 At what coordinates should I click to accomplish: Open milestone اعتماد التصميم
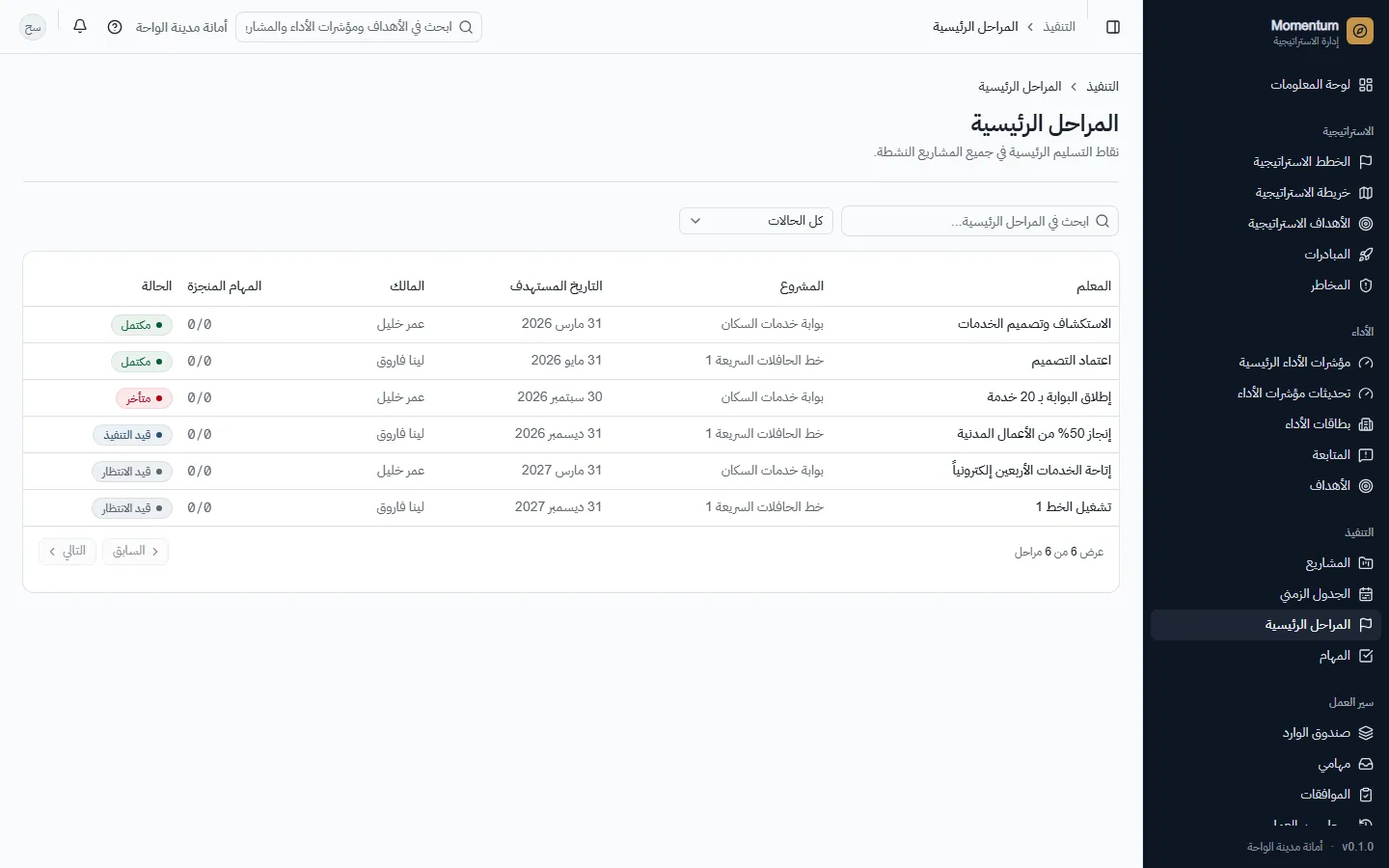[x=1071, y=361]
